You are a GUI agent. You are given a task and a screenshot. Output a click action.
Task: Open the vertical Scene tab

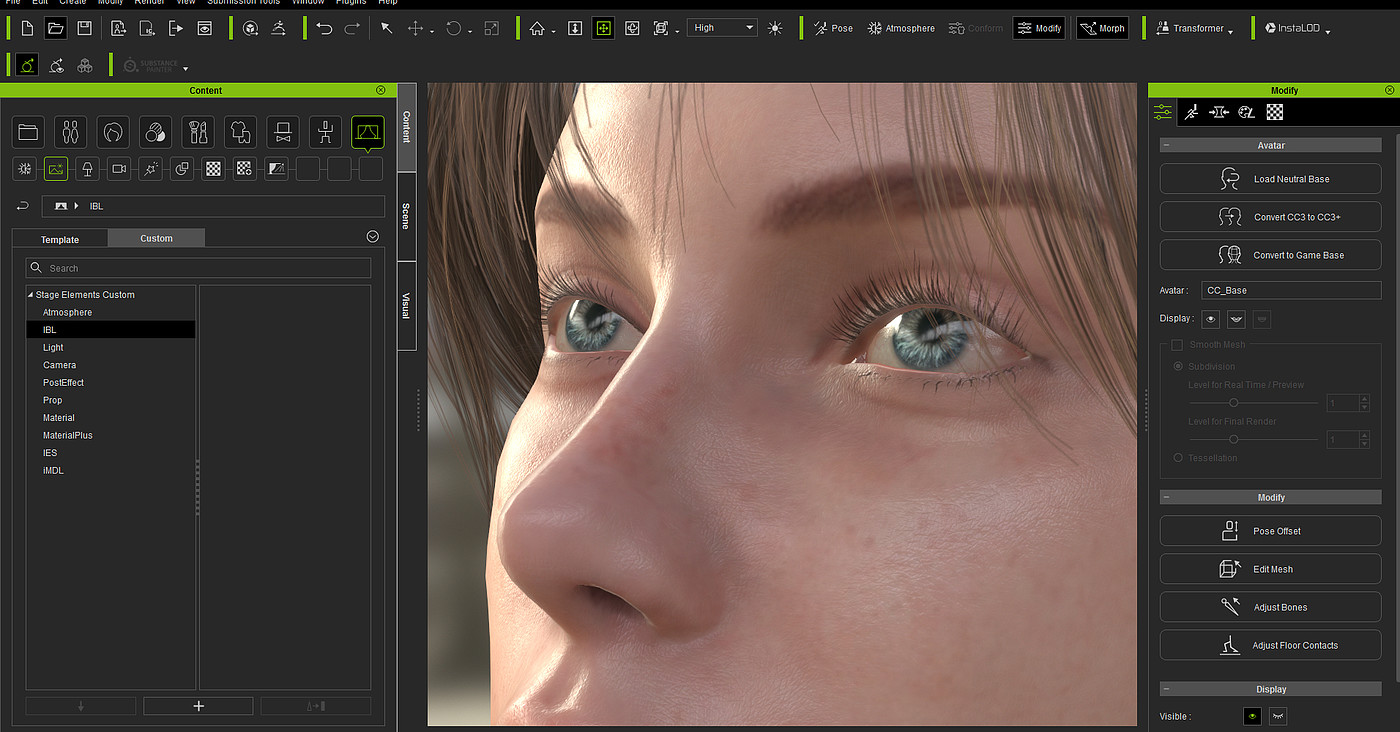coord(406,217)
